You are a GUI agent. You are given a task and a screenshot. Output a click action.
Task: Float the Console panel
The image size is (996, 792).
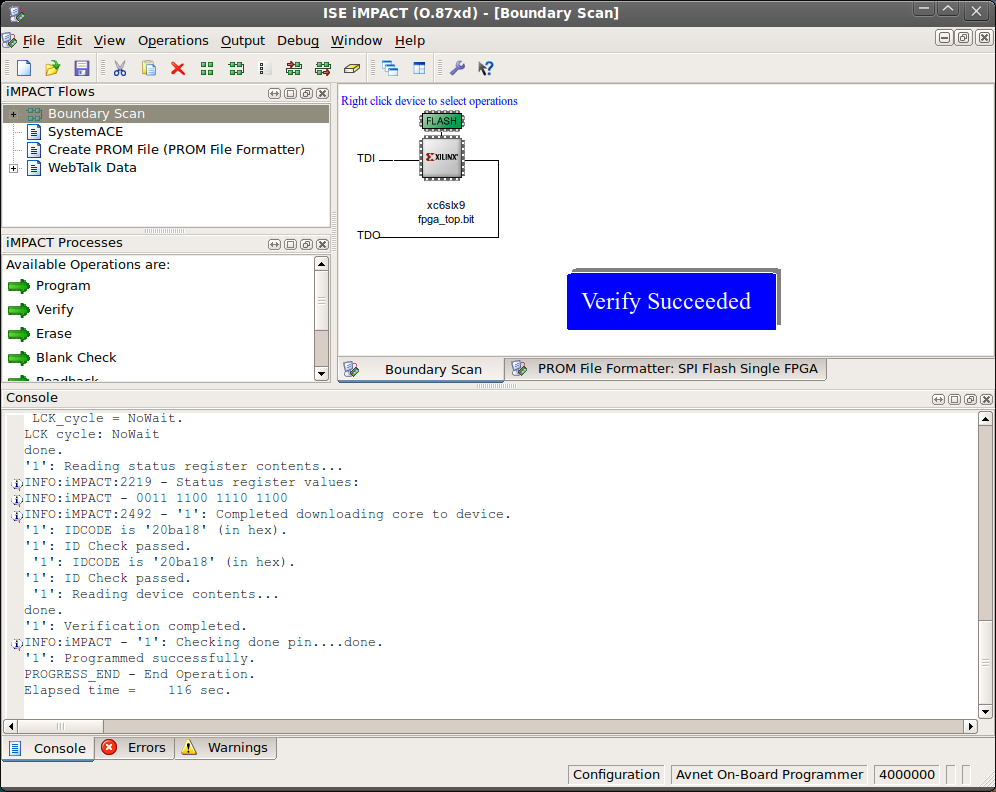970,399
